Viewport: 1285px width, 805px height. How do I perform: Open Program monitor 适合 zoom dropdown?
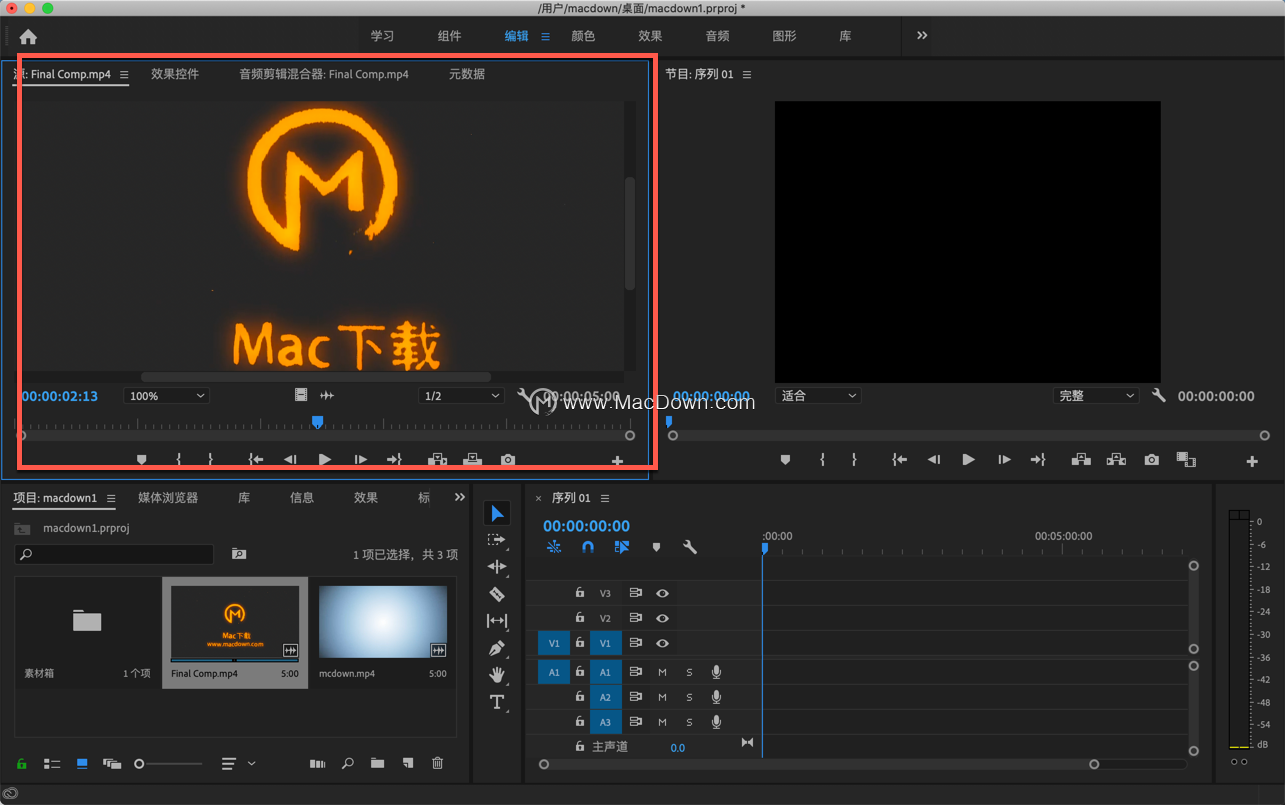(x=817, y=396)
